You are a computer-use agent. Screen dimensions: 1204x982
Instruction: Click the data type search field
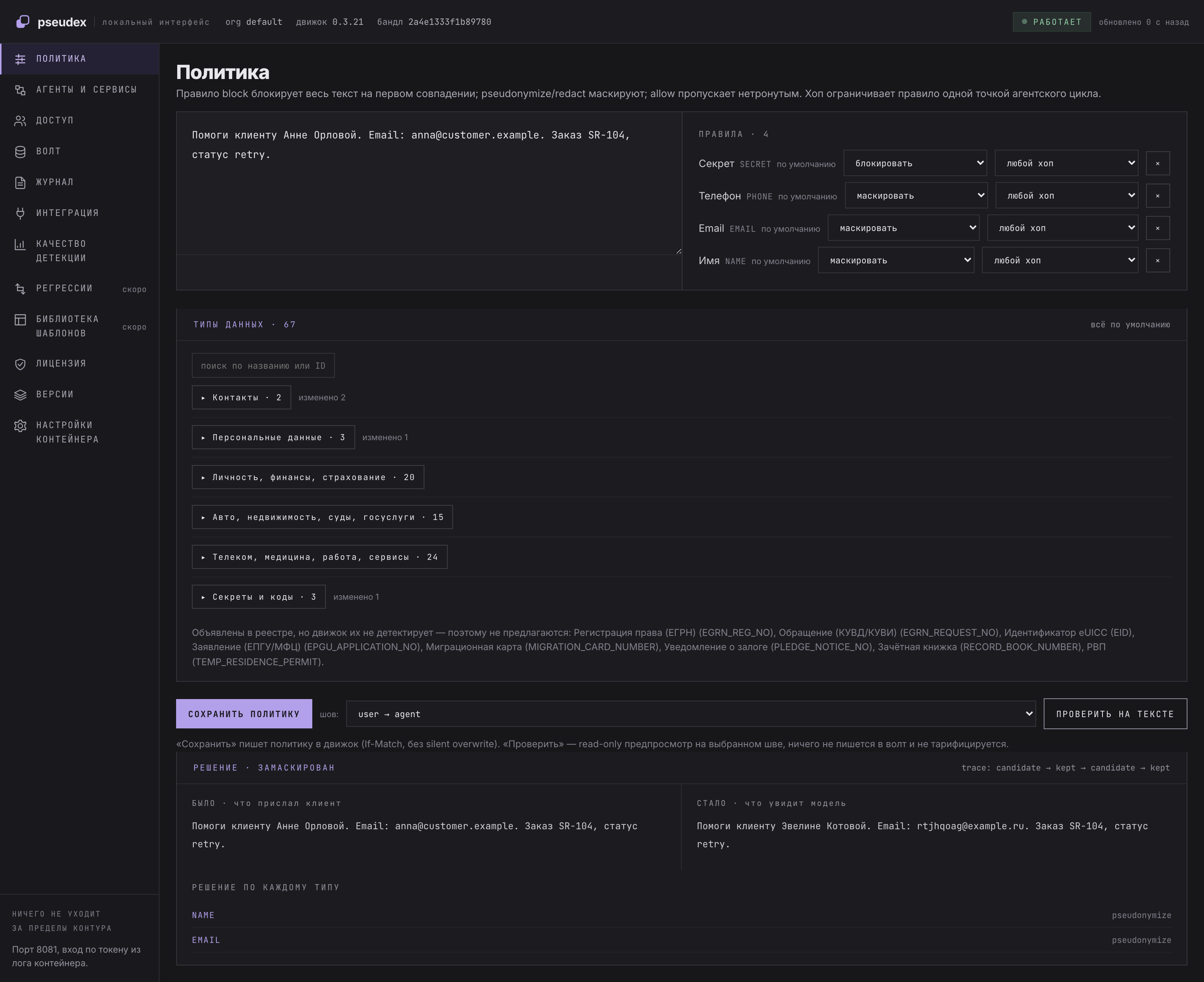(x=263, y=366)
